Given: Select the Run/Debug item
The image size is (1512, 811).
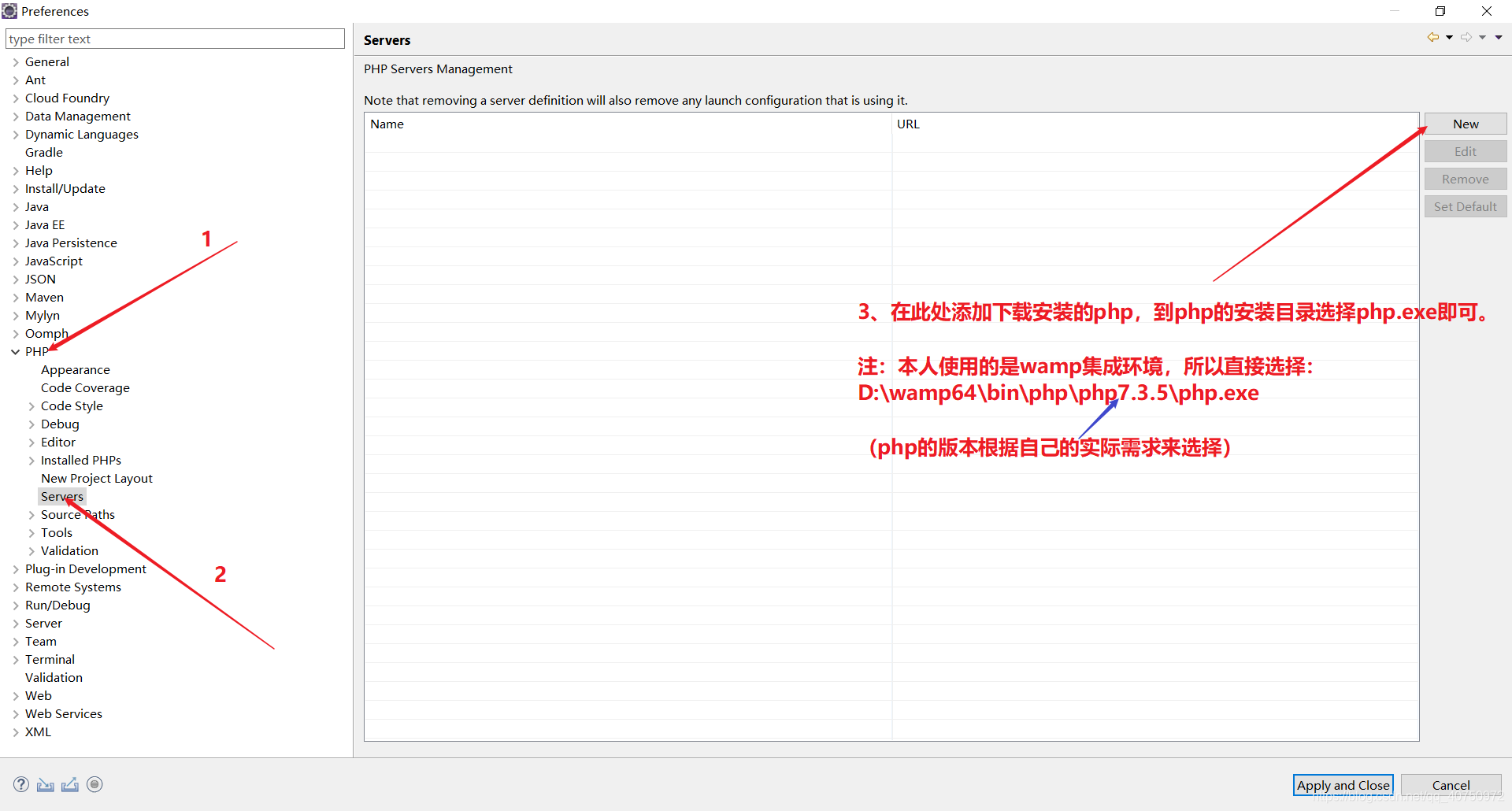Looking at the screenshot, I should (57, 605).
